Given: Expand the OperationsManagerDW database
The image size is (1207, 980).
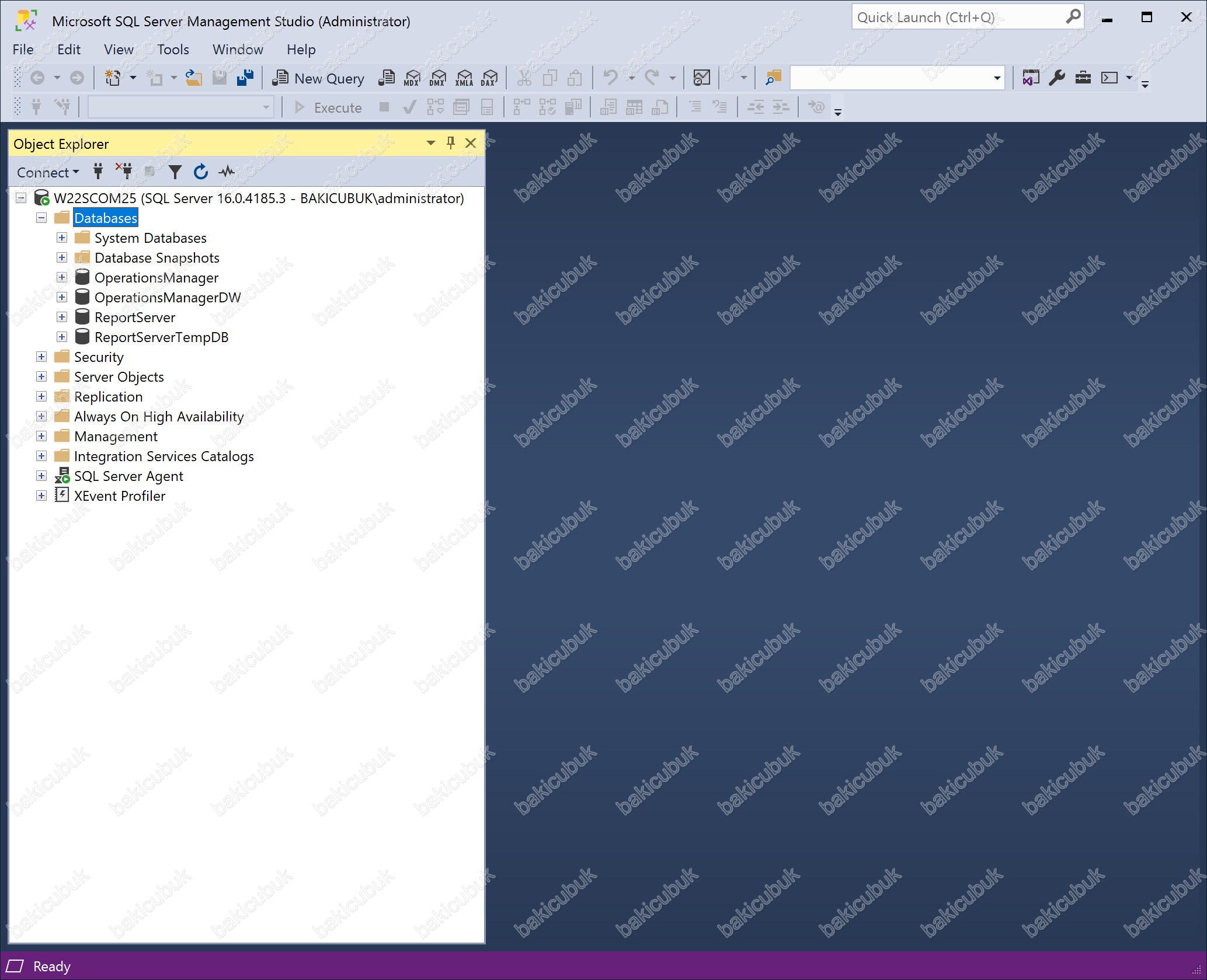Looking at the screenshot, I should (62, 297).
